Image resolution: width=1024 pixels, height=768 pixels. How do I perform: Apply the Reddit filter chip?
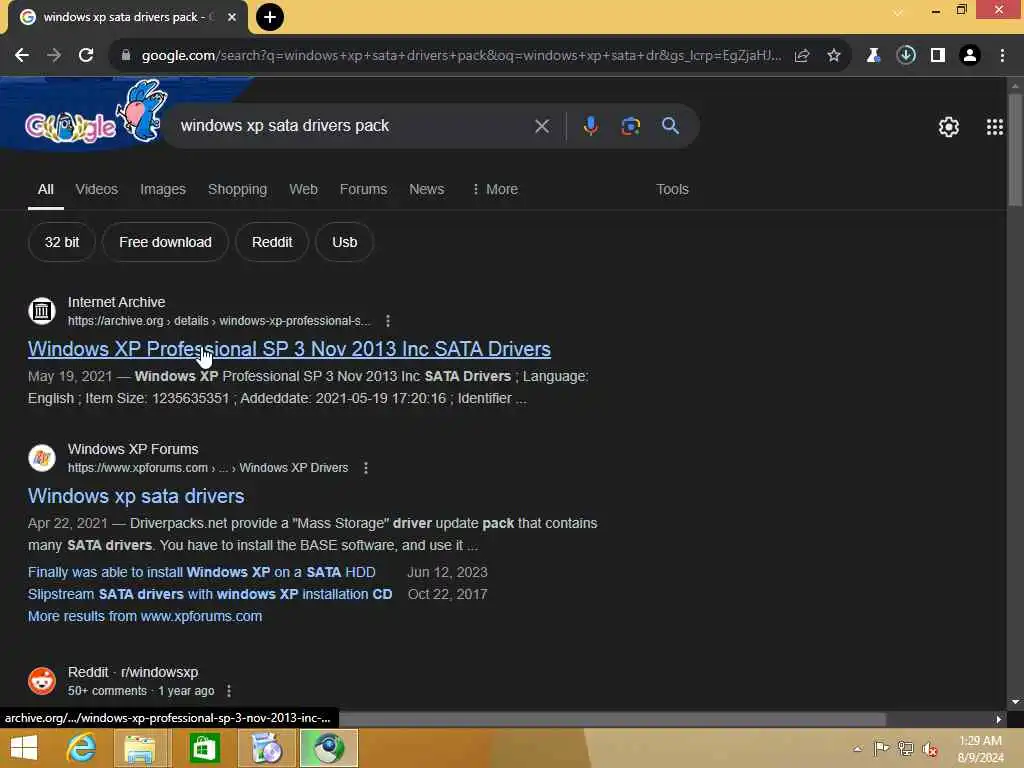272,242
